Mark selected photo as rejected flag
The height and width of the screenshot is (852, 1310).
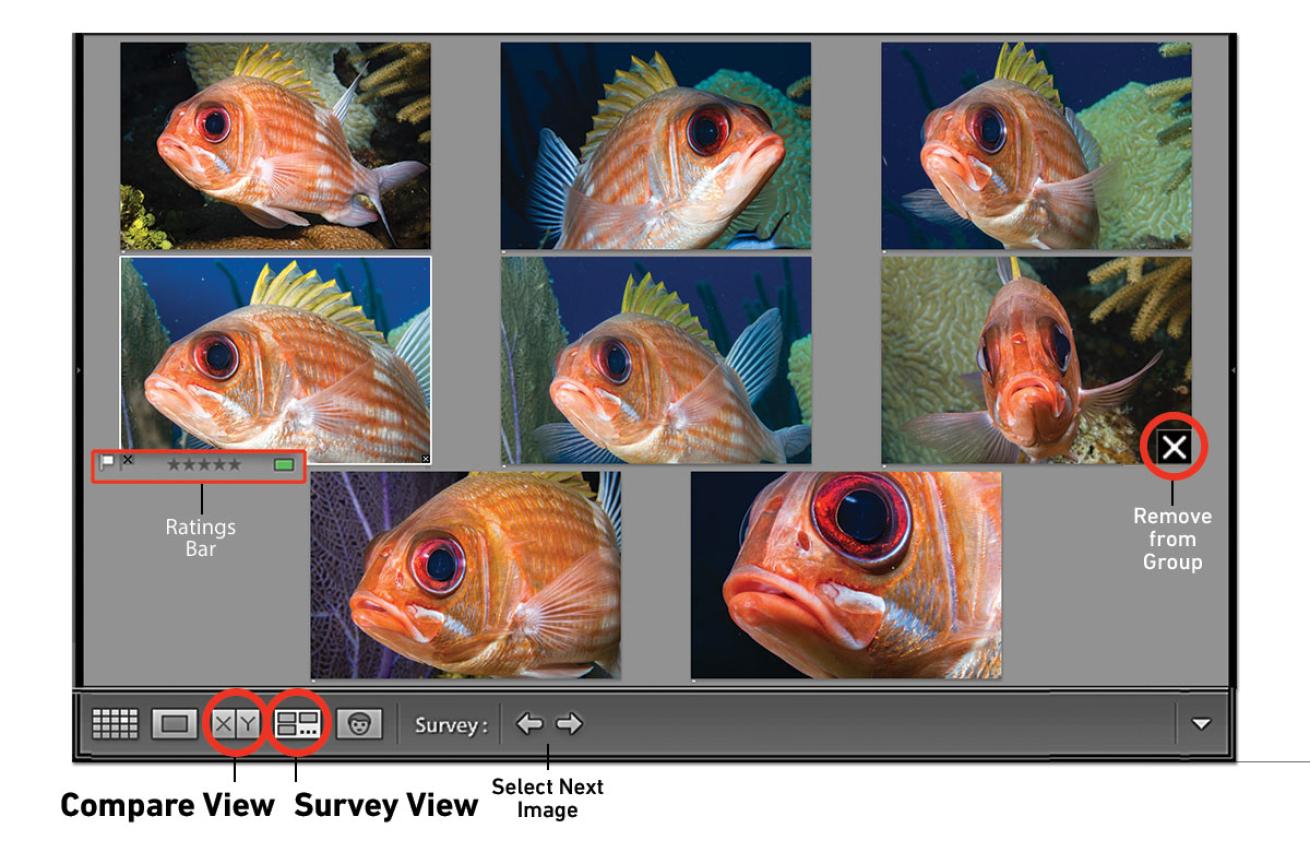pos(128,461)
